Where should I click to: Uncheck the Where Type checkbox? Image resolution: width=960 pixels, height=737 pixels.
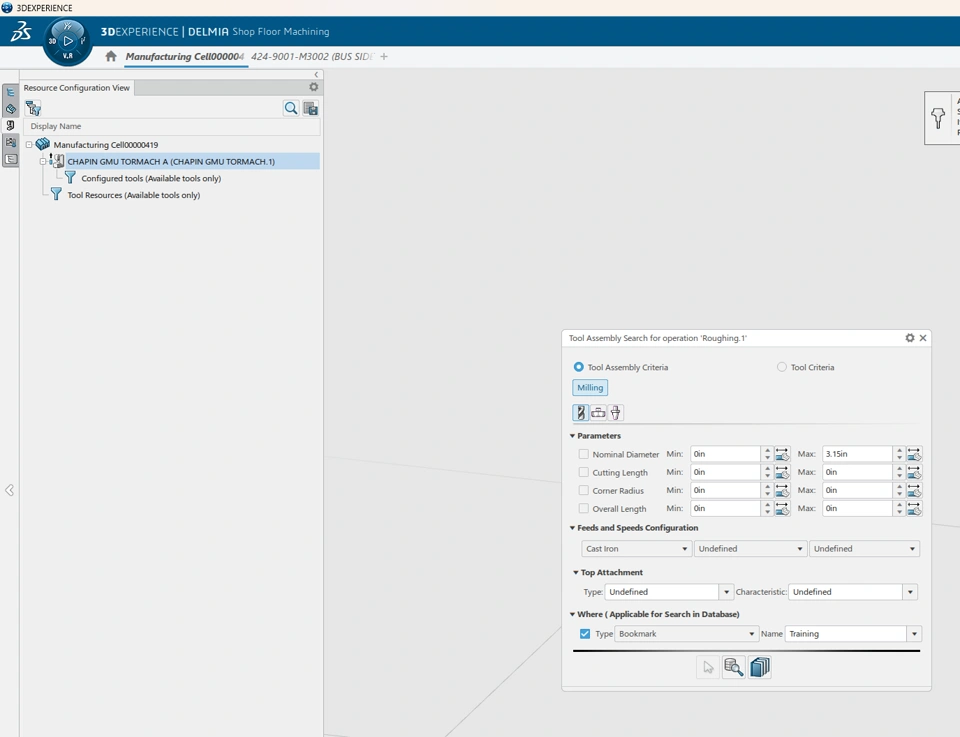585,634
